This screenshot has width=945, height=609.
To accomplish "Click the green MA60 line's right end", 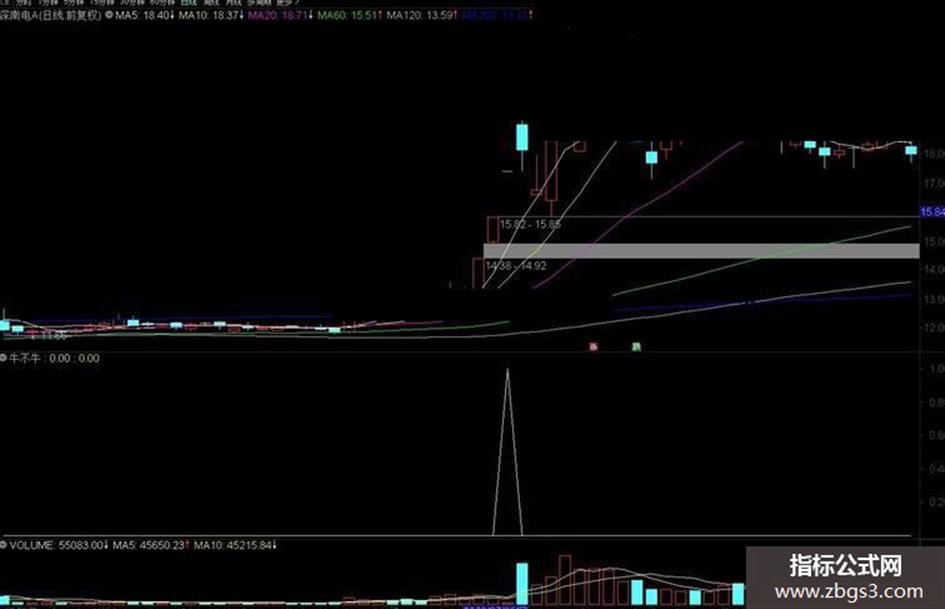I will [x=909, y=227].
